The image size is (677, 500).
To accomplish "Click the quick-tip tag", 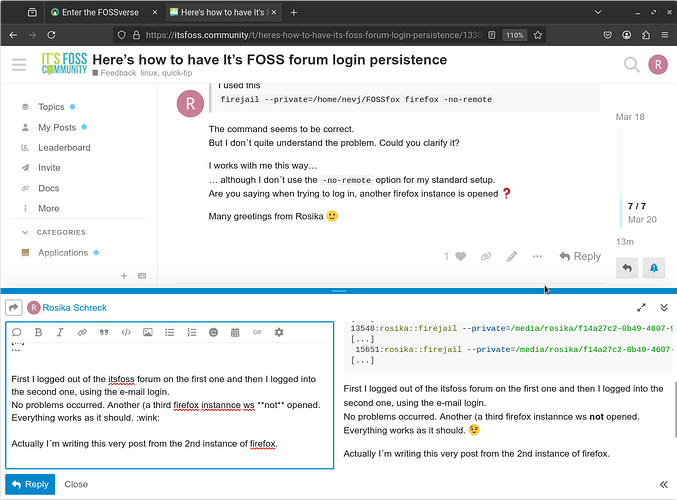I will click(x=177, y=73).
